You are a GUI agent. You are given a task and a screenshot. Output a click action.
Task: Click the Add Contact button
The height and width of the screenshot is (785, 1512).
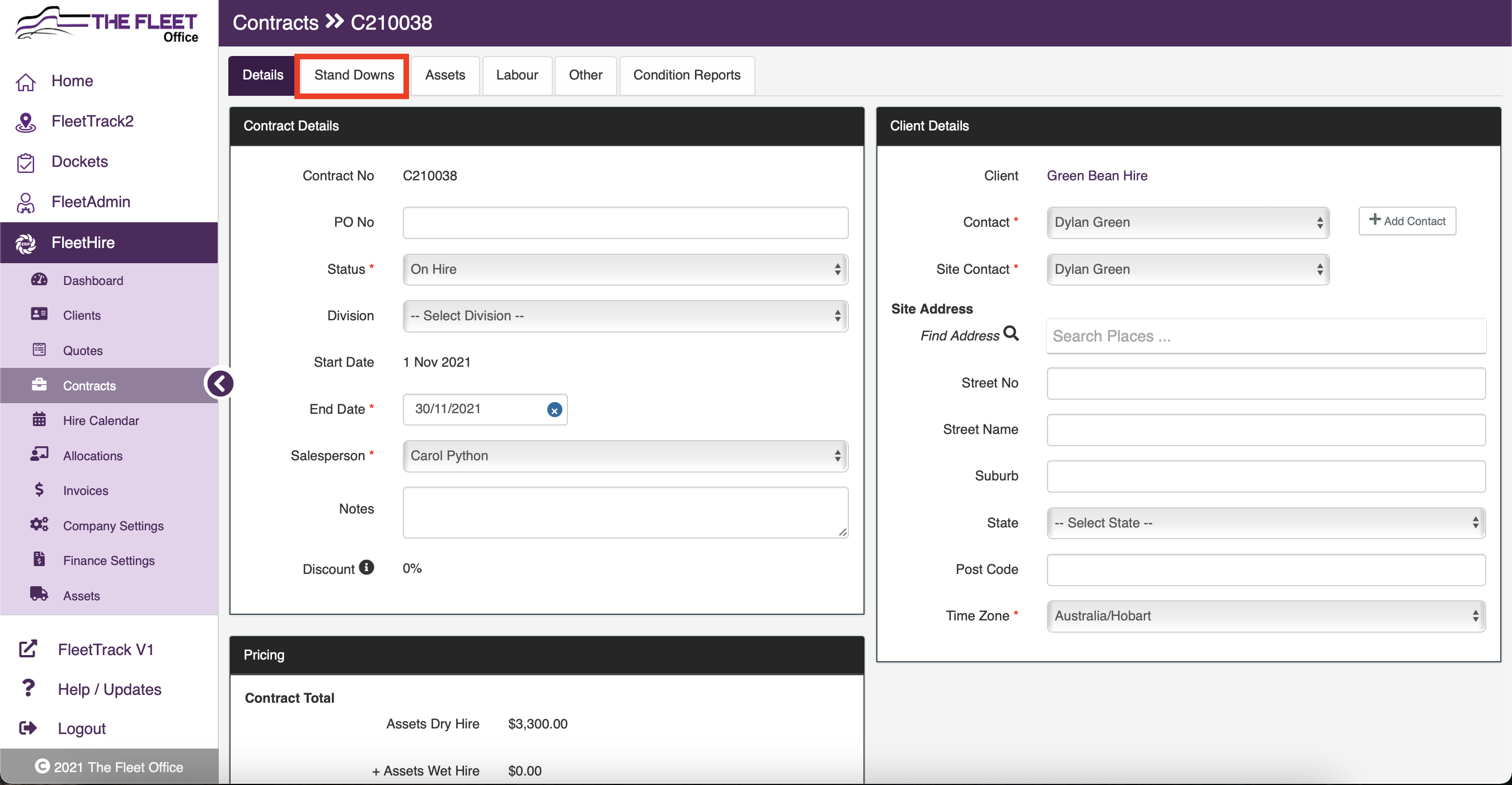pyautogui.click(x=1406, y=221)
